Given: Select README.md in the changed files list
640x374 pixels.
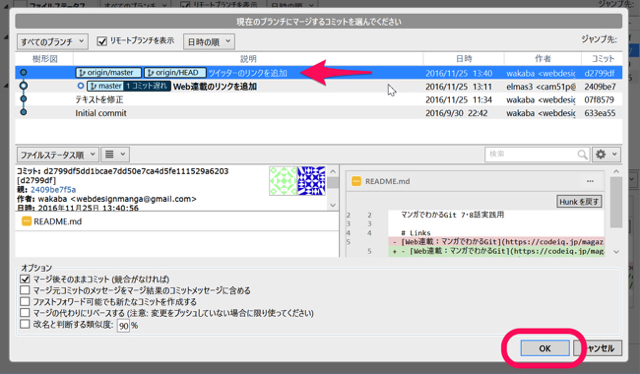Looking at the screenshot, I should click(x=177, y=221).
